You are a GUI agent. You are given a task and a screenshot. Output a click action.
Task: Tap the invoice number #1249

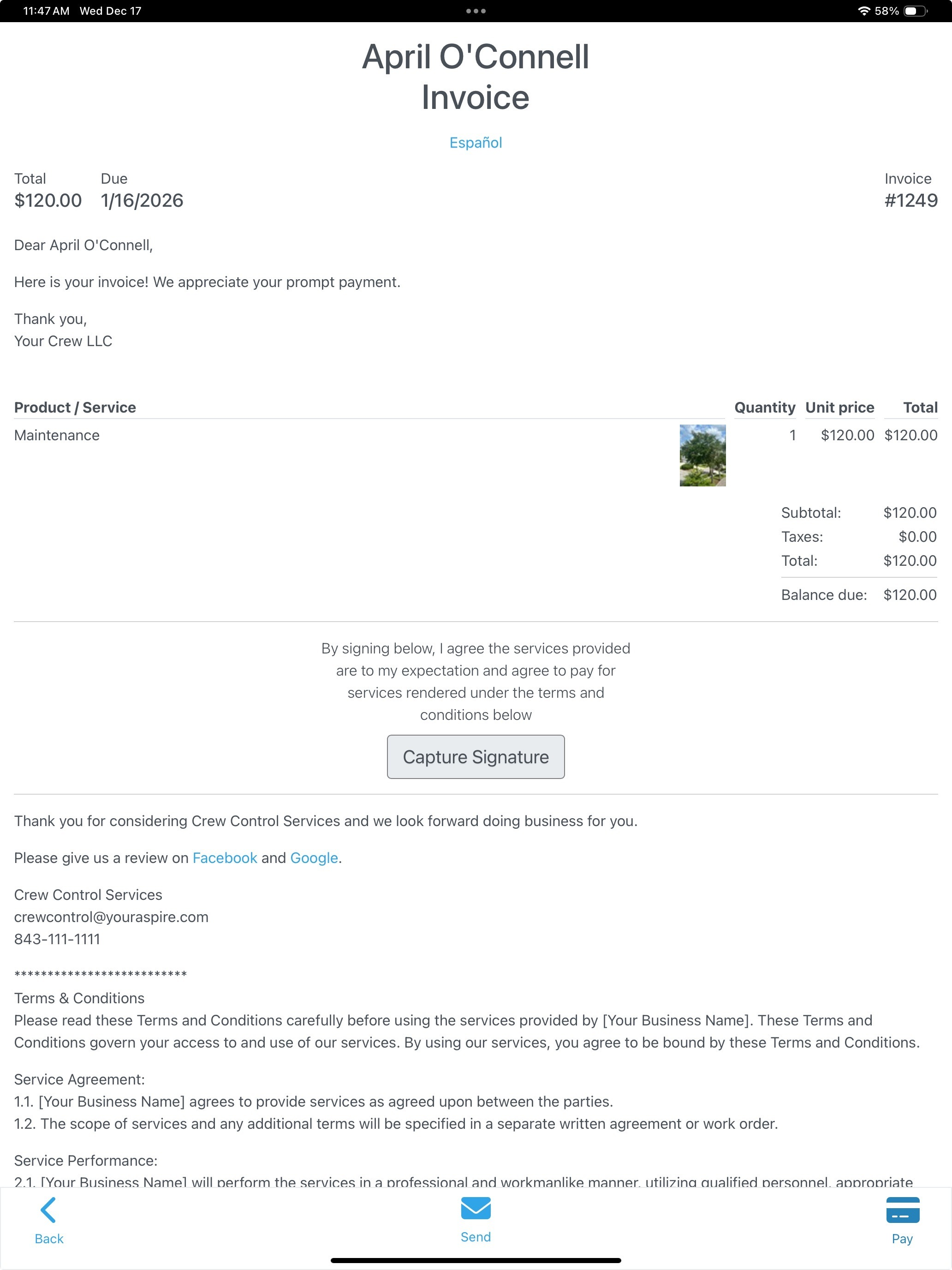pos(910,200)
